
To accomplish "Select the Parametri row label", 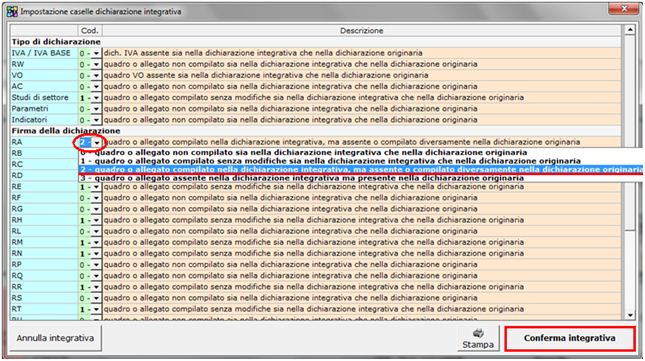I will pos(44,109).
